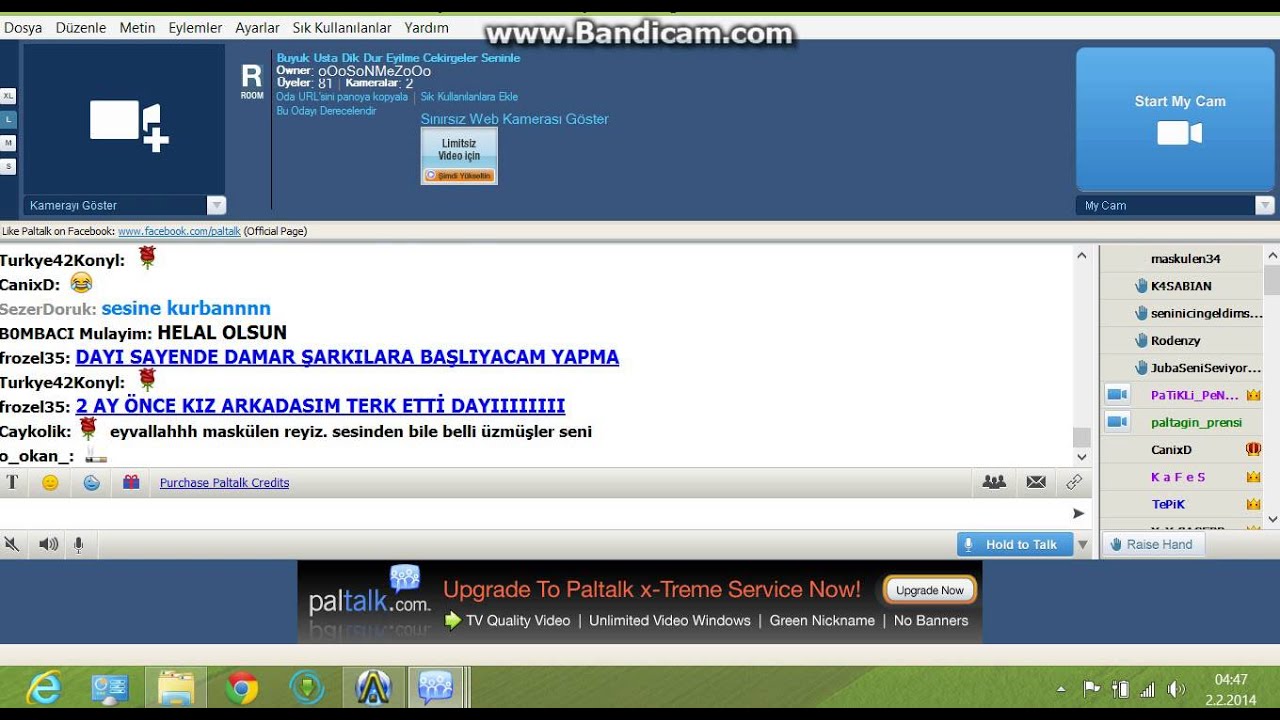Click user list scrollbar down arrow
The height and width of the screenshot is (720, 1280).
1272,519
